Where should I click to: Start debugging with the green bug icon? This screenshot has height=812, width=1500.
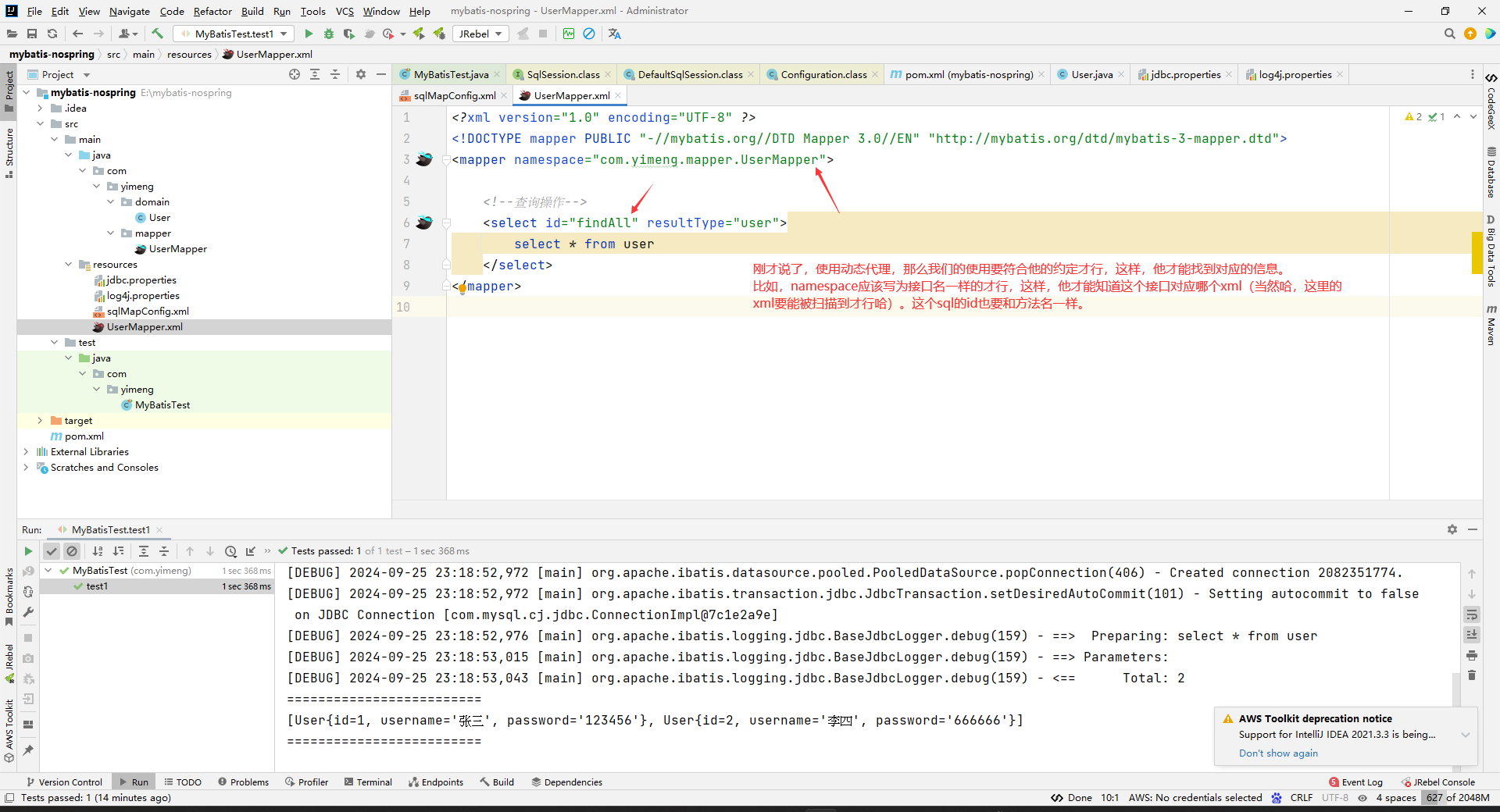pyautogui.click(x=329, y=34)
